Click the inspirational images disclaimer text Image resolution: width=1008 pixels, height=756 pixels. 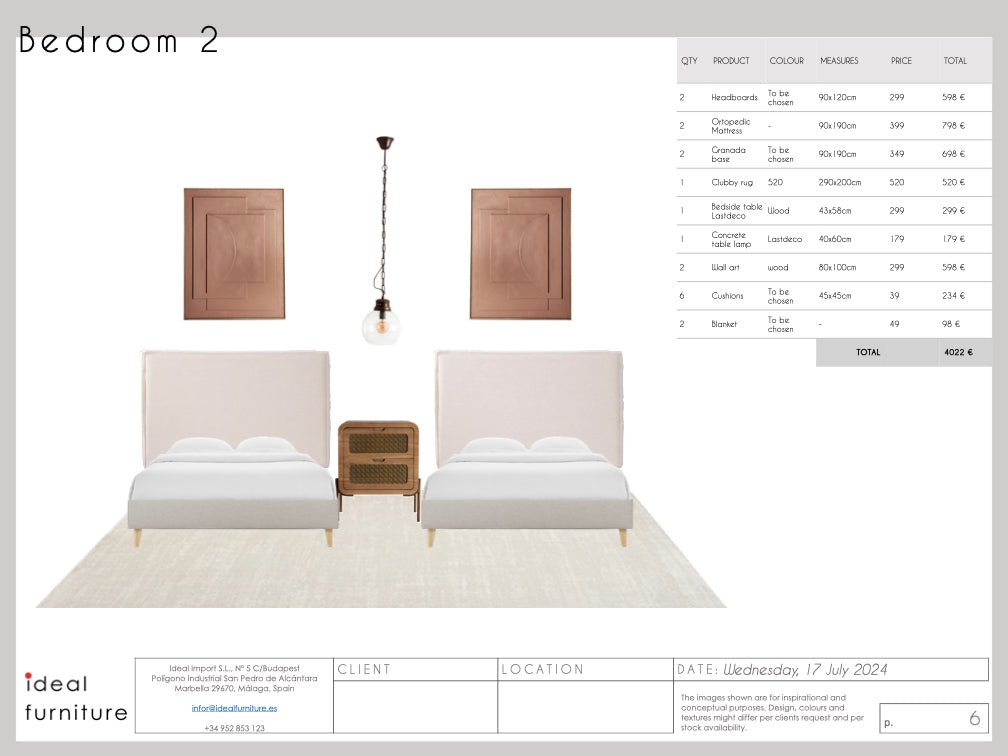click(772, 712)
